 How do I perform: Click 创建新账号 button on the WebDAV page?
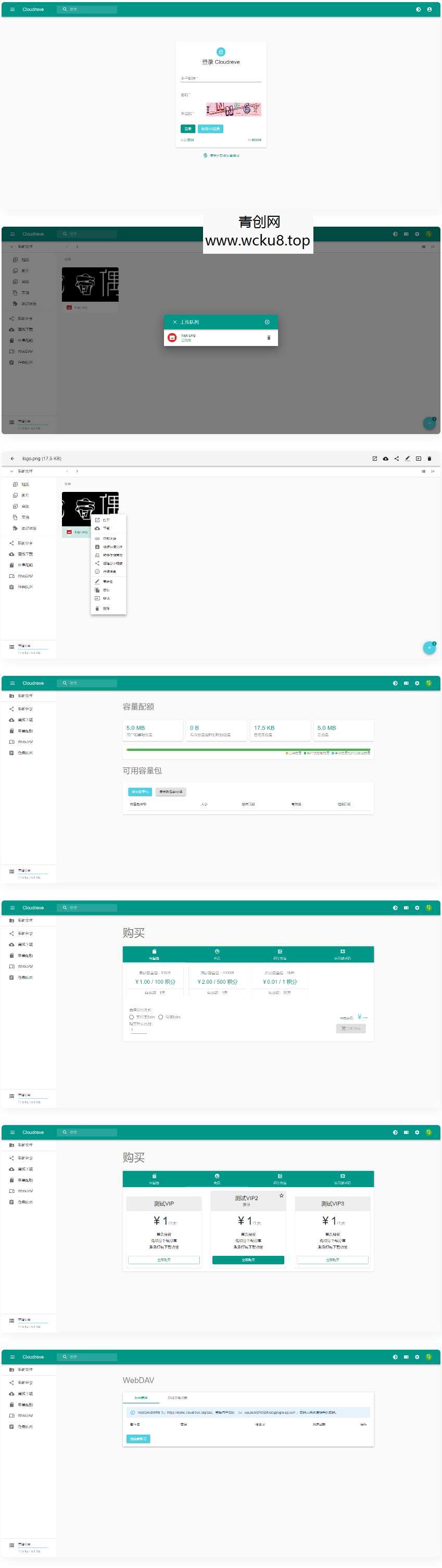click(138, 1439)
